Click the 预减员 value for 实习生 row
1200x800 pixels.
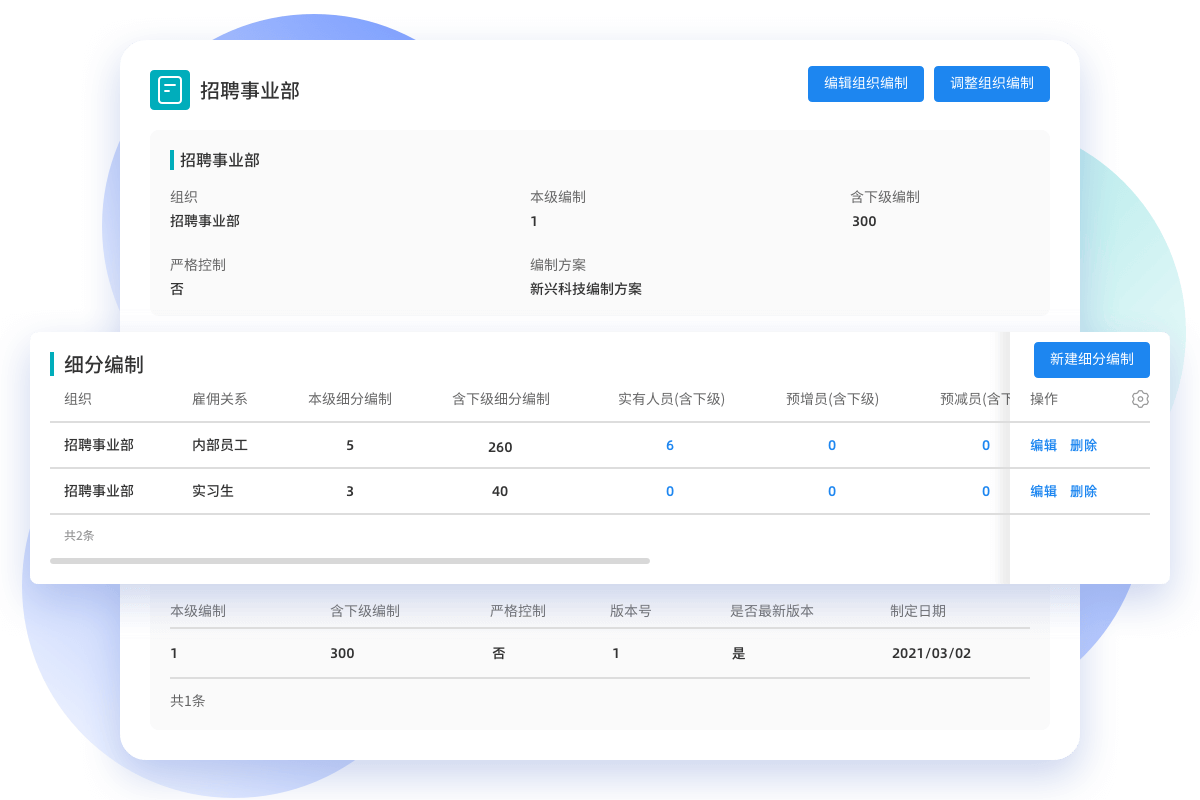click(x=985, y=491)
